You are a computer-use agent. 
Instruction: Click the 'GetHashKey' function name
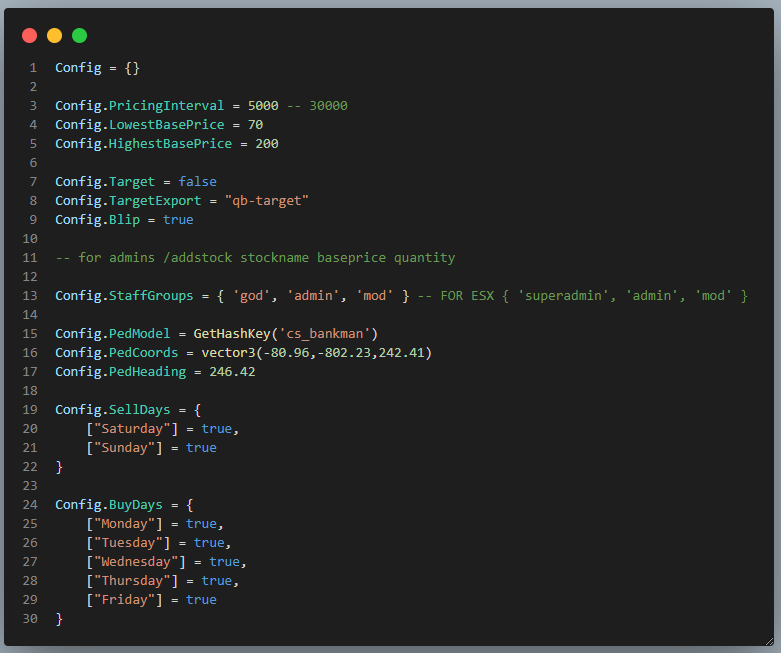tap(232, 334)
